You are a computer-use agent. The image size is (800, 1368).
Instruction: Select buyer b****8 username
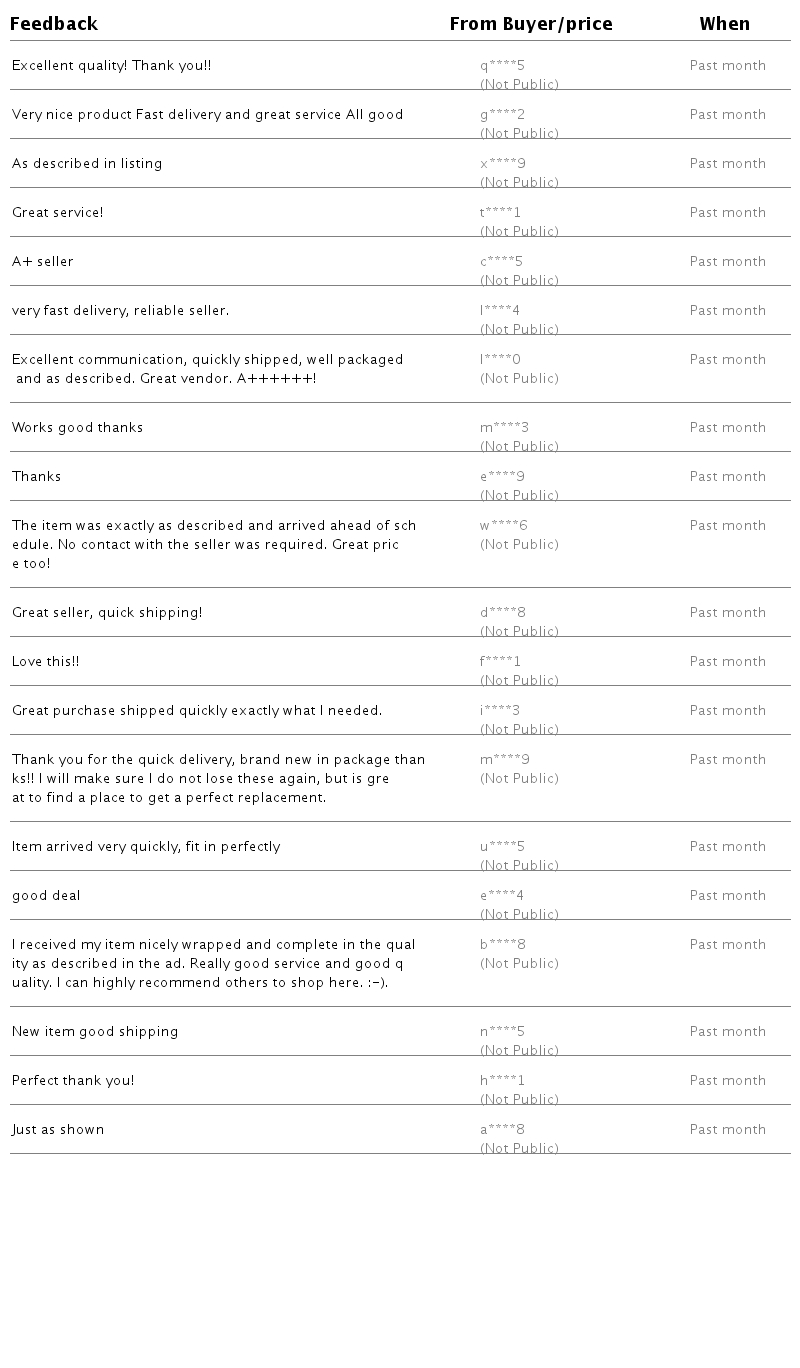coord(503,945)
